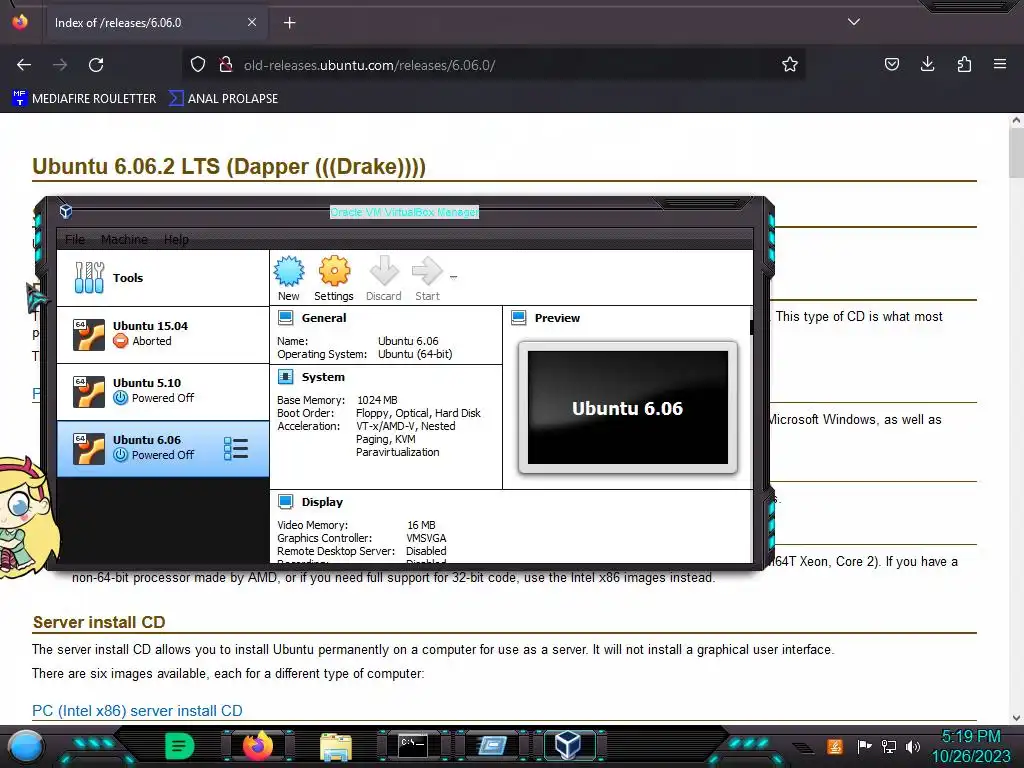Click the VirtualBox cube icon in title bar
Image resolution: width=1024 pixels, height=768 pixels.
[65, 211]
